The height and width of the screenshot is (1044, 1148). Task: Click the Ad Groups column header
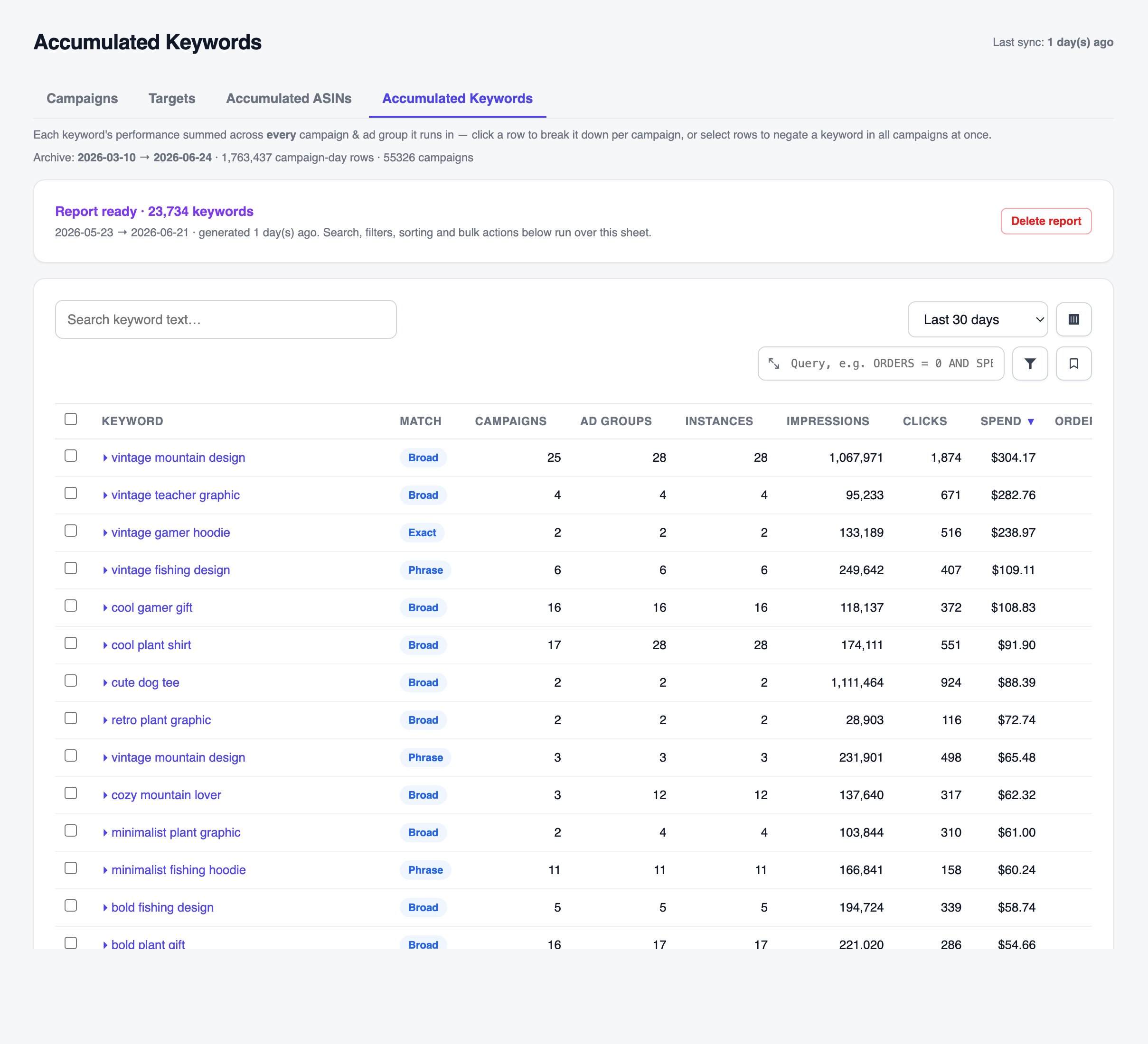(x=616, y=421)
